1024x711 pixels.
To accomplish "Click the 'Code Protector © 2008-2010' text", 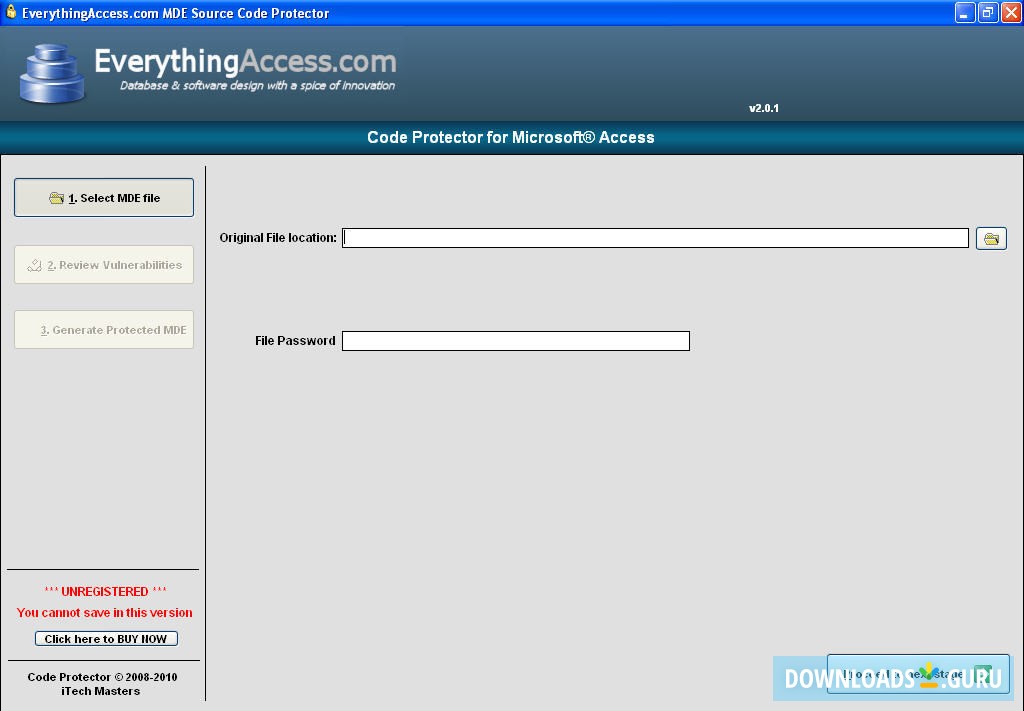I will (x=103, y=677).
